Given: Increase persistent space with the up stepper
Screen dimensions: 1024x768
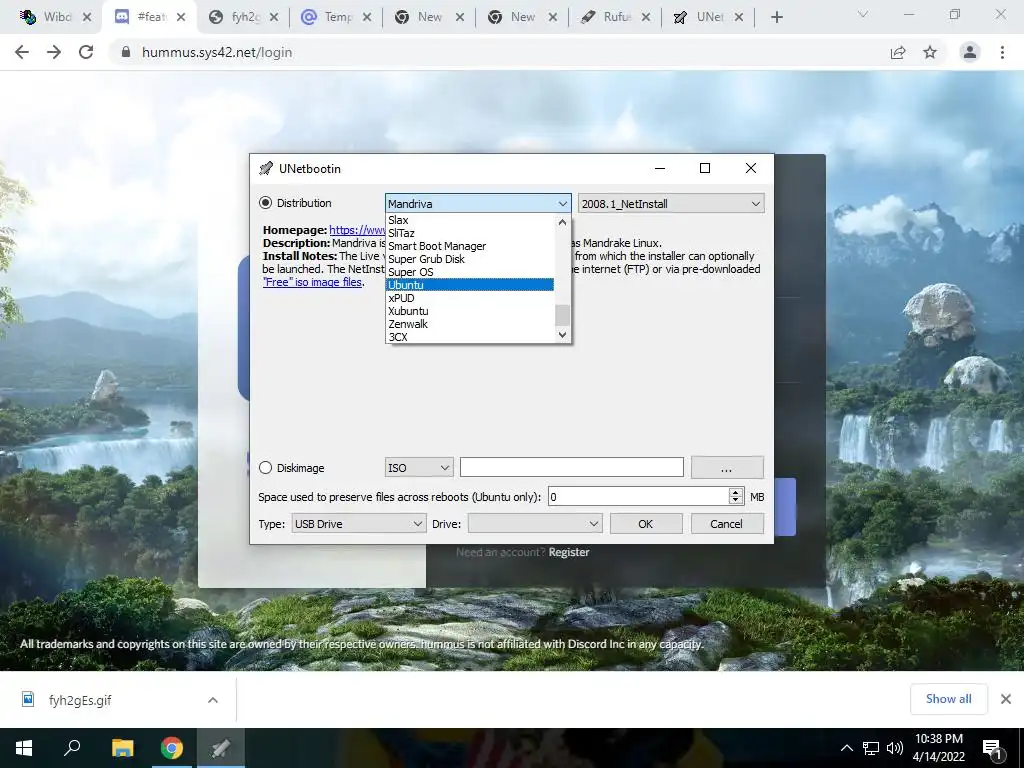Looking at the screenshot, I should pyautogui.click(x=736, y=492).
